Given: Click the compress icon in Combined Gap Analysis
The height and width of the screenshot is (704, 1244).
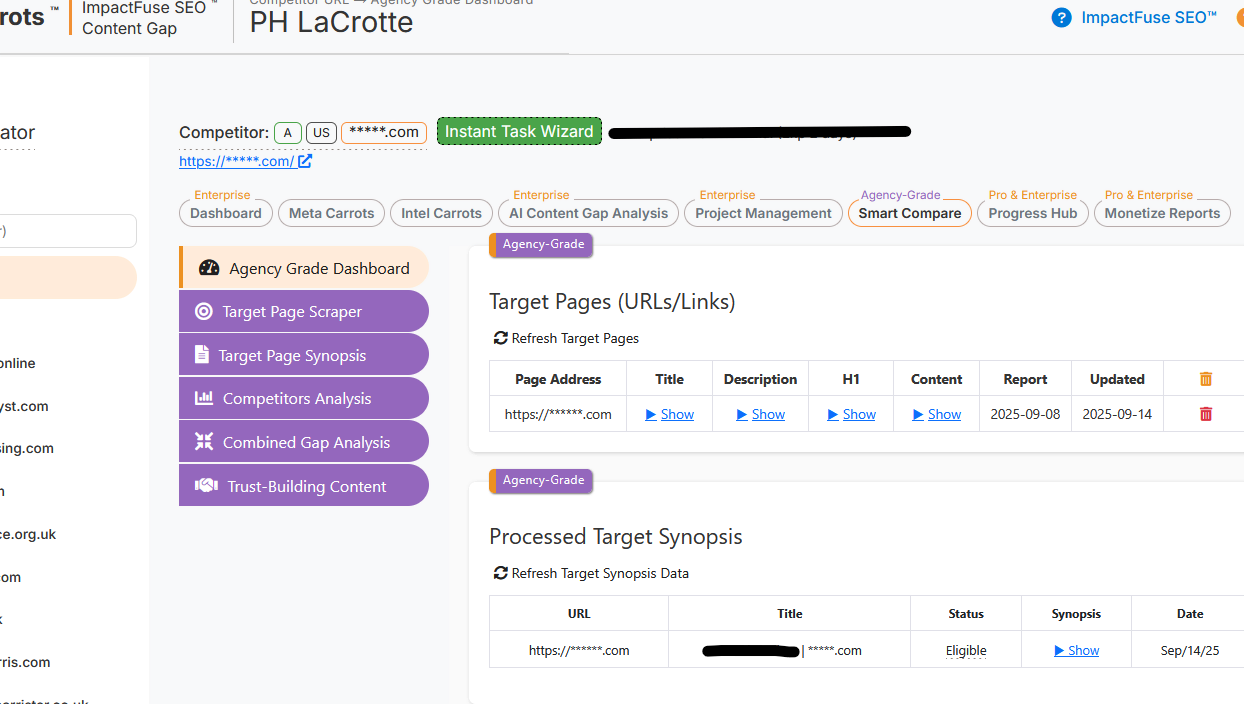Looking at the screenshot, I should [x=204, y=442].
